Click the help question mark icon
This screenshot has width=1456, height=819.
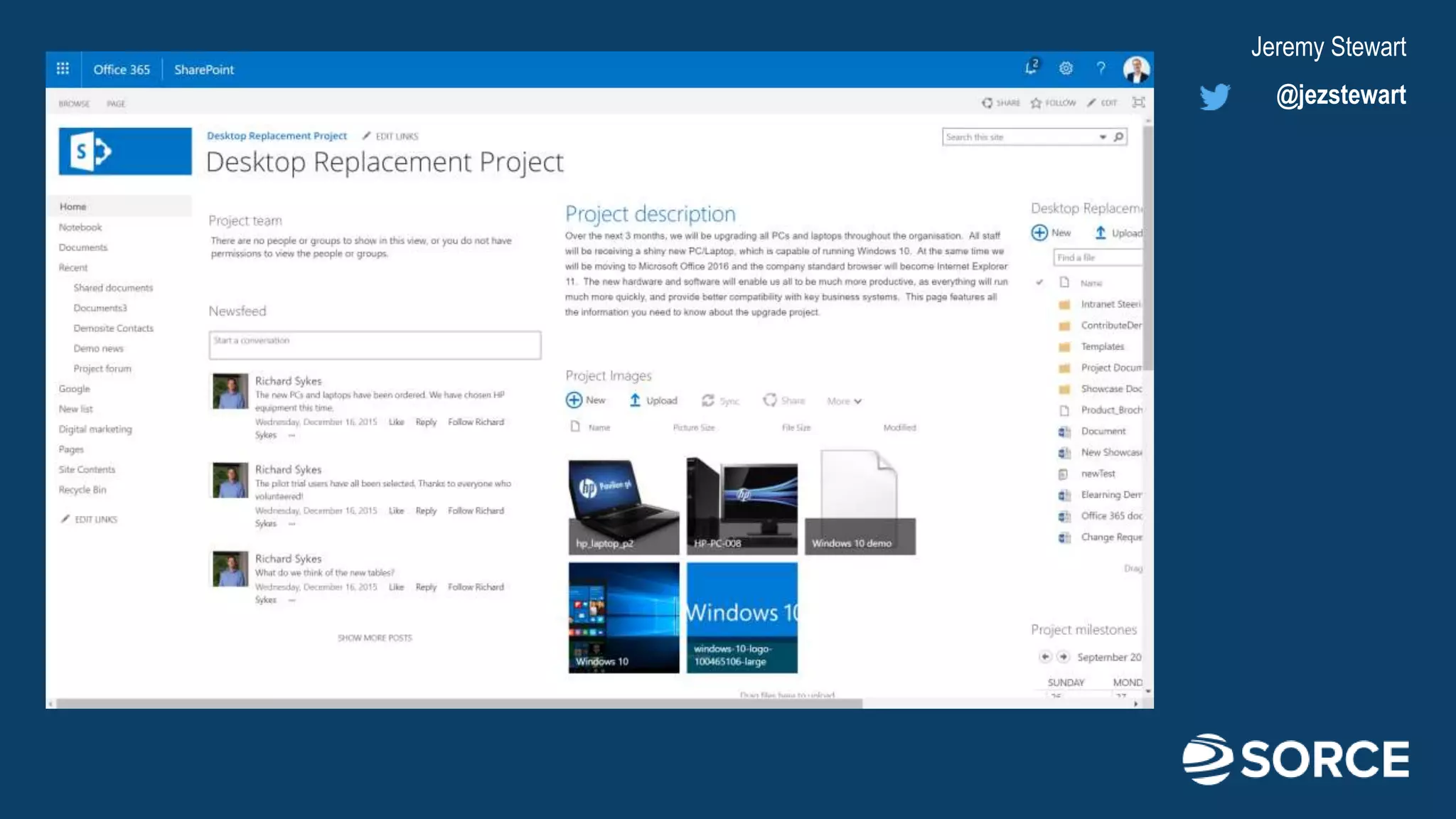pos(1101,68)
